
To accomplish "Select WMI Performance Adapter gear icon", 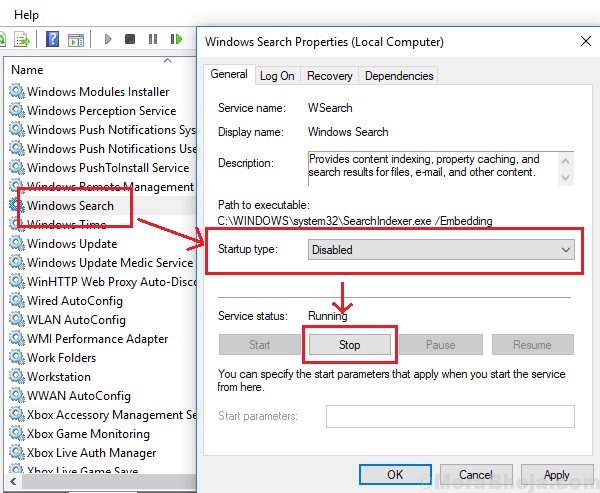I will click(17, 338).
